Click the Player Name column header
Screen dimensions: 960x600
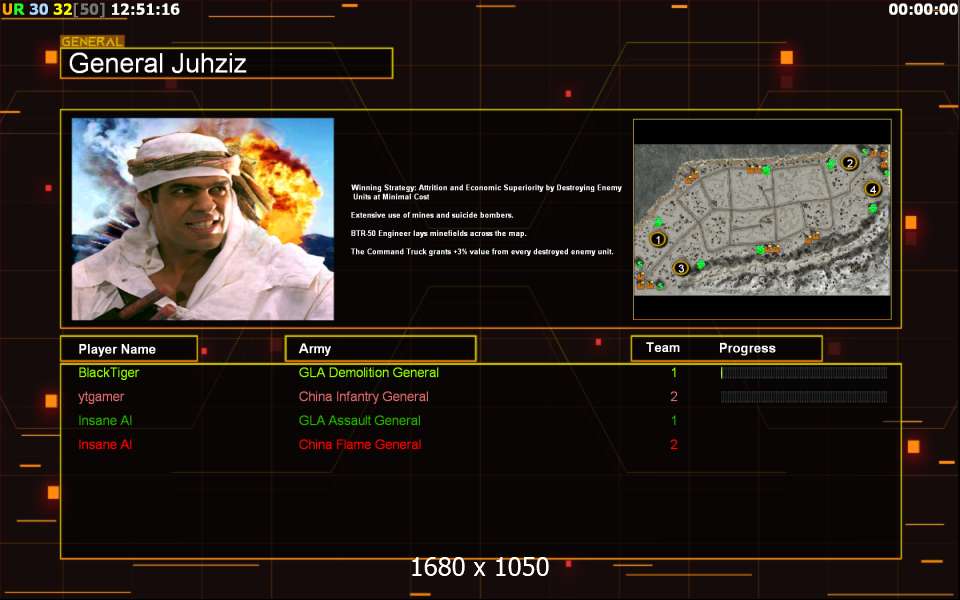(129, 349)
